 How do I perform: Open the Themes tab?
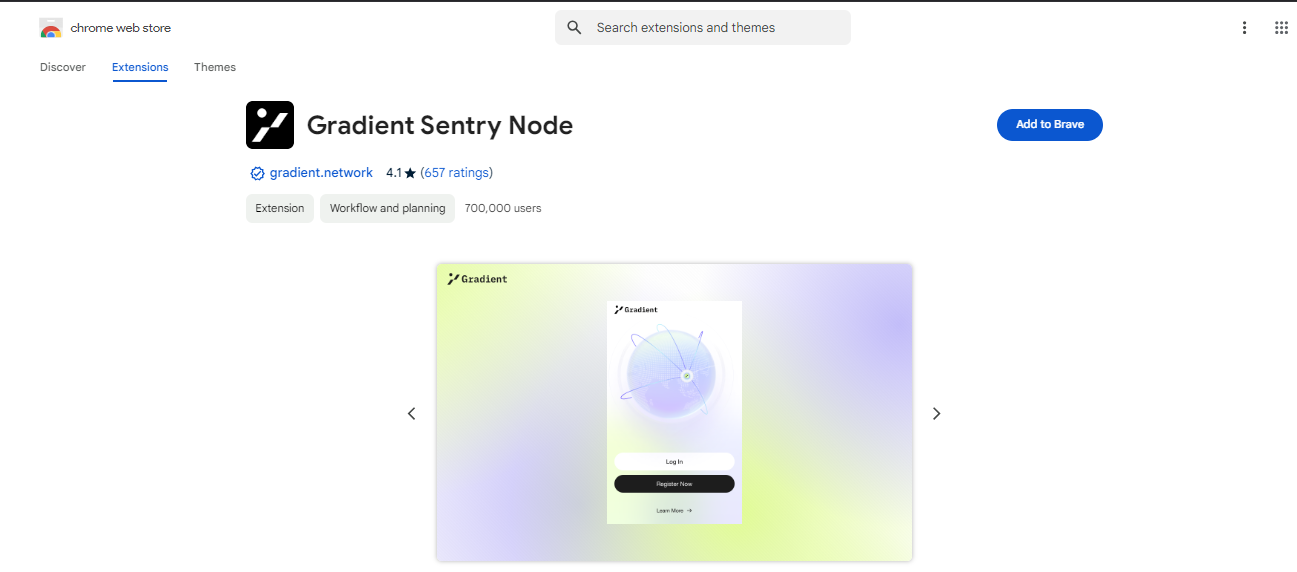[x=215, y=67]
